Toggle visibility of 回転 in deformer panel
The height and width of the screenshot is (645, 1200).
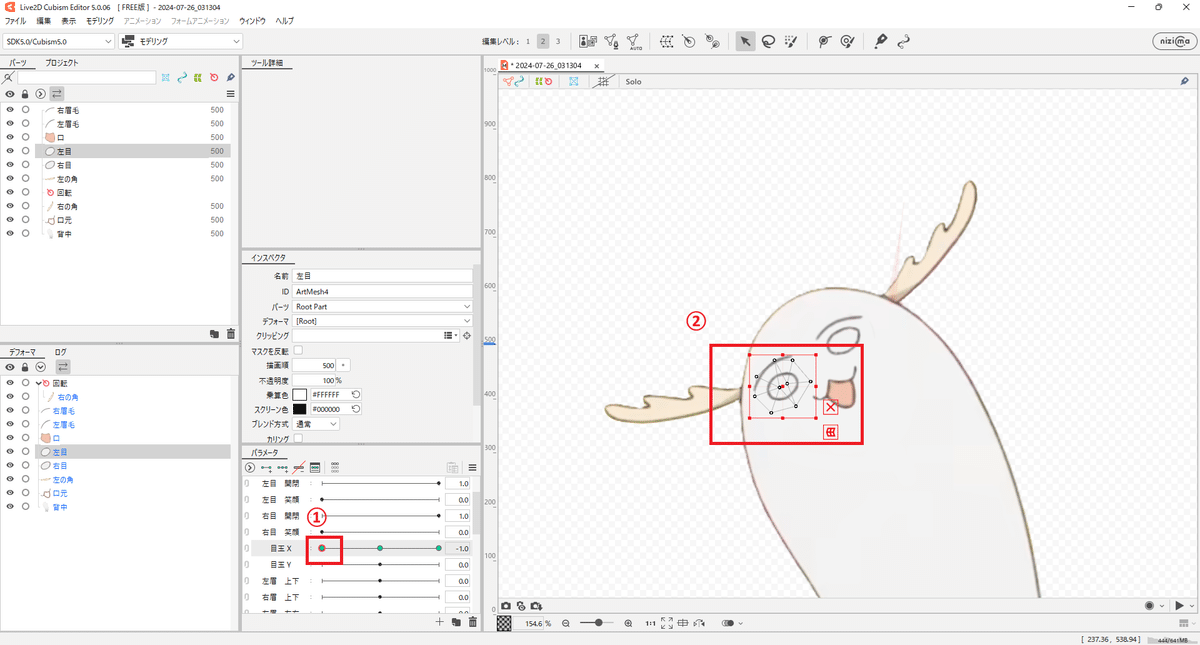point(10,383)
